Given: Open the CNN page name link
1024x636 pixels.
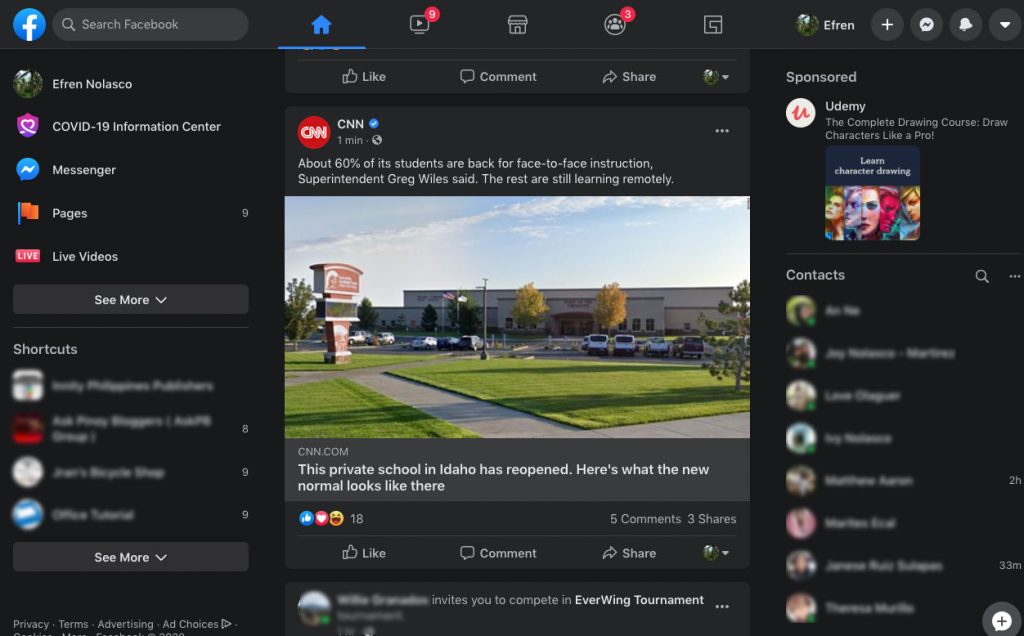Looking at the screenshot, I should coord(350,124).
